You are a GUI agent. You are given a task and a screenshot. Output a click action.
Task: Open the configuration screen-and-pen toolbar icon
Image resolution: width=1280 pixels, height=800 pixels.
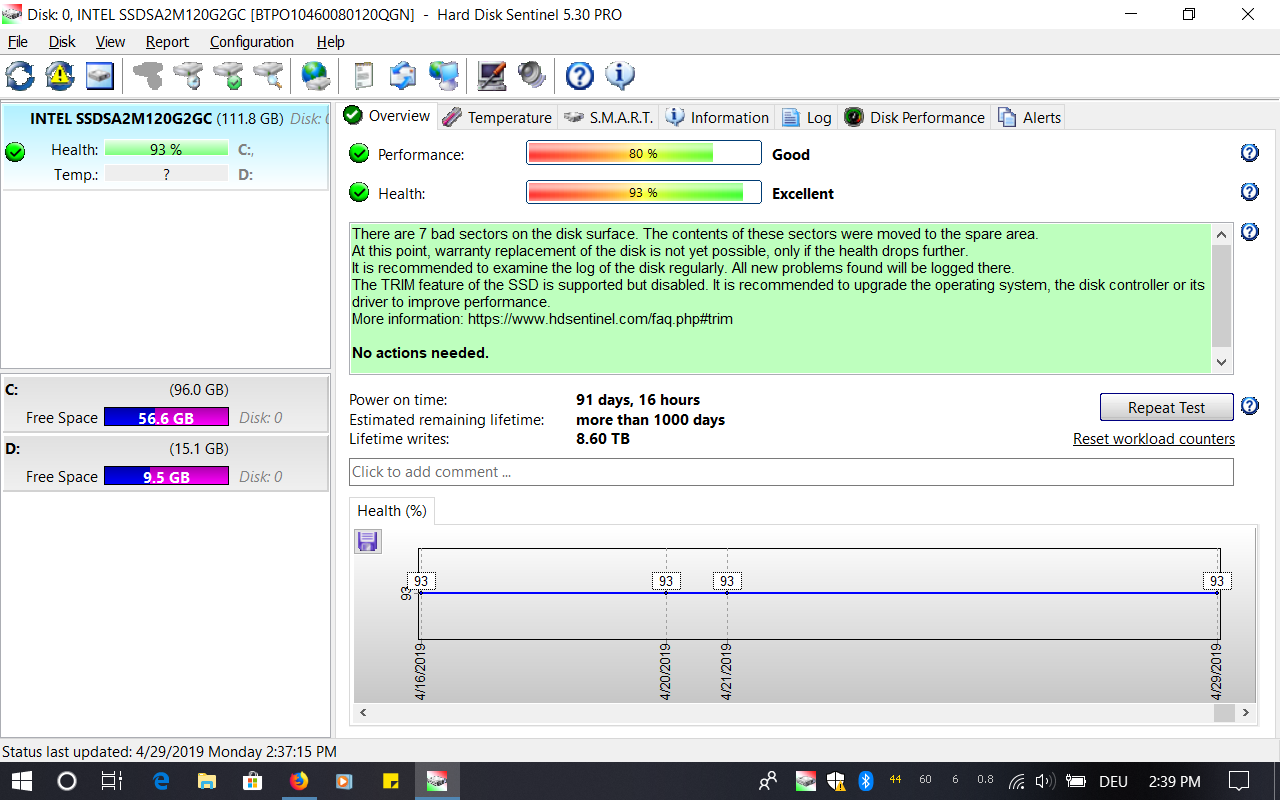pyautogui.click(x=492, y=75)
